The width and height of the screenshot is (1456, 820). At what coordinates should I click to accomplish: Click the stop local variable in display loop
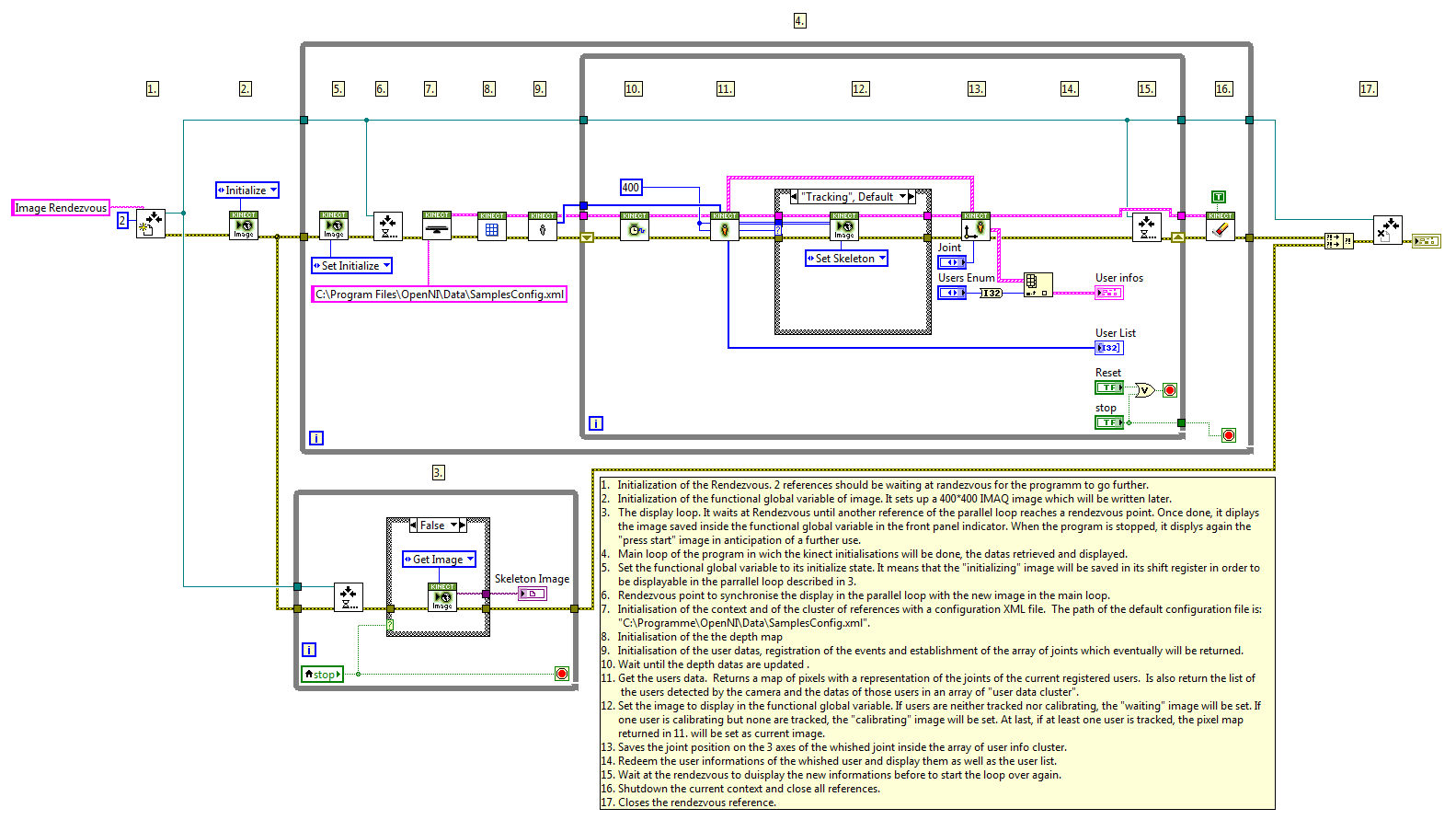click(323, 675)
